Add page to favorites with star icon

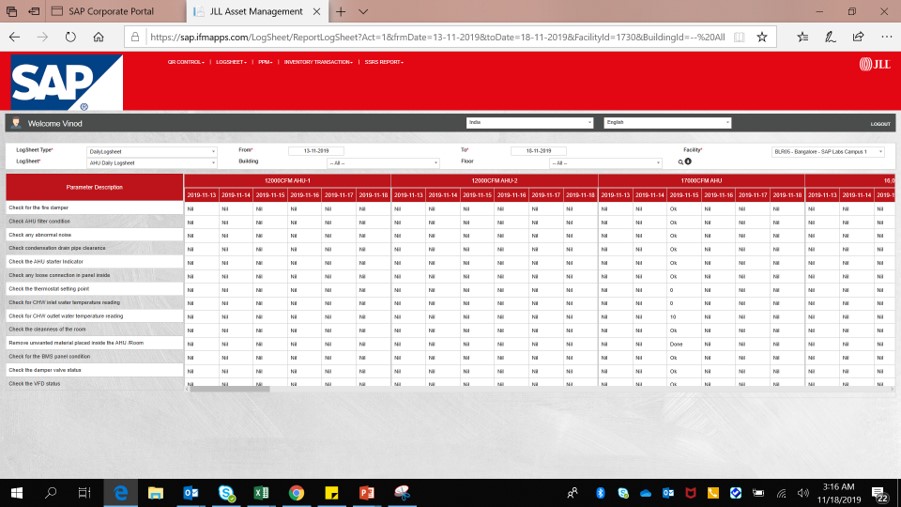(x=762, y=37)
